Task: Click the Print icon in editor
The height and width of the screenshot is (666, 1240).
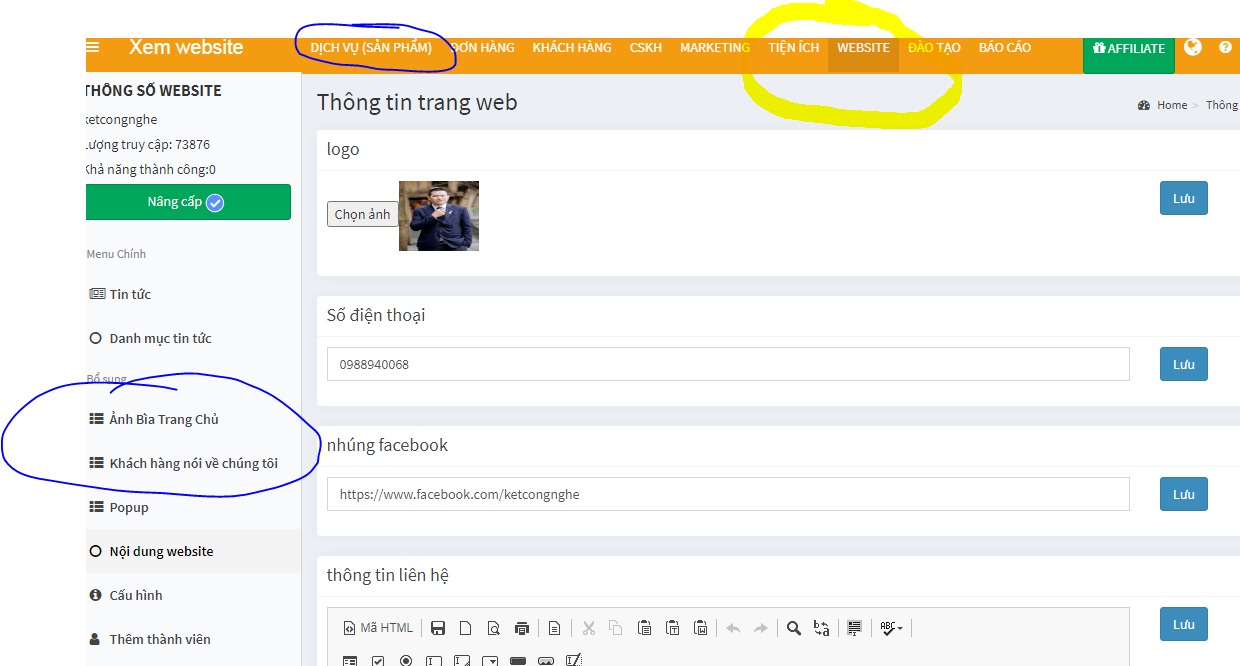Action: 521,628
